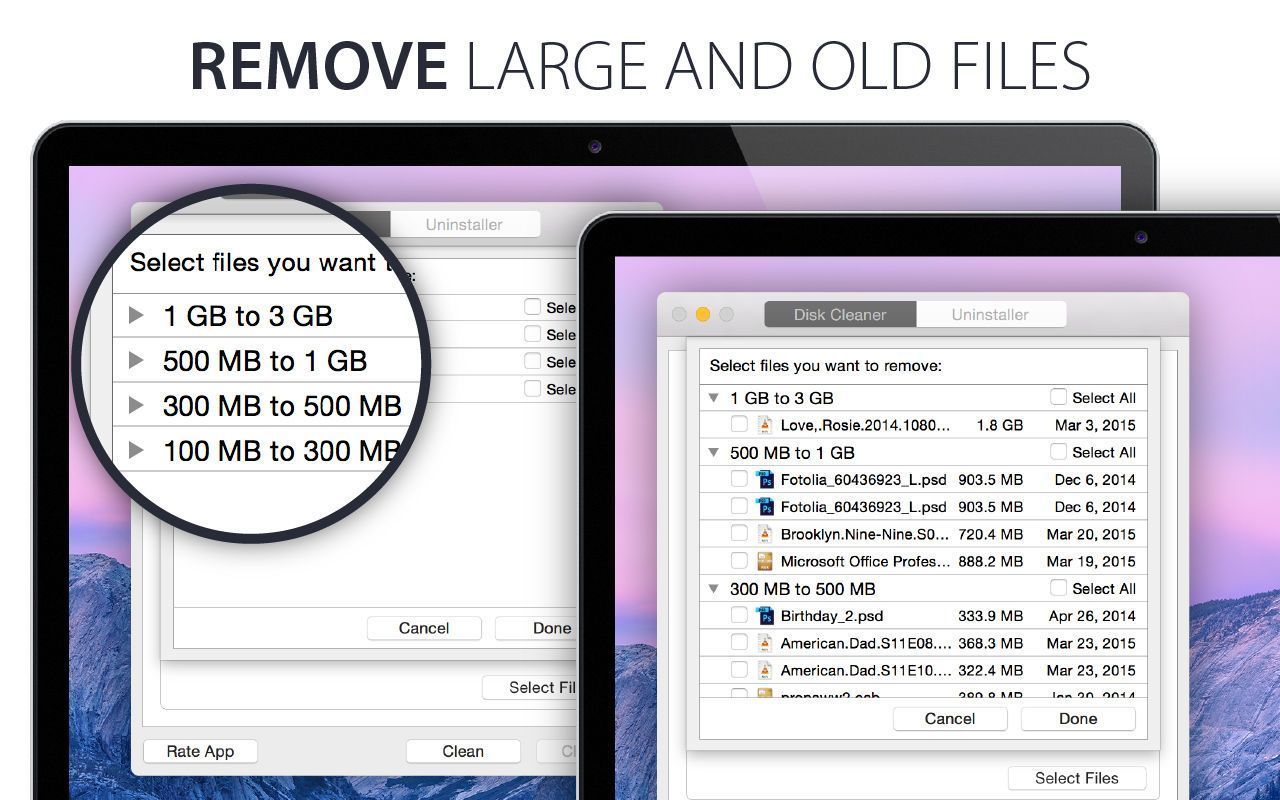Tick the checkbox for American.Dad.S11E08 file
Viewport: 1280px width, 800px height.
[x=739, y=642]
